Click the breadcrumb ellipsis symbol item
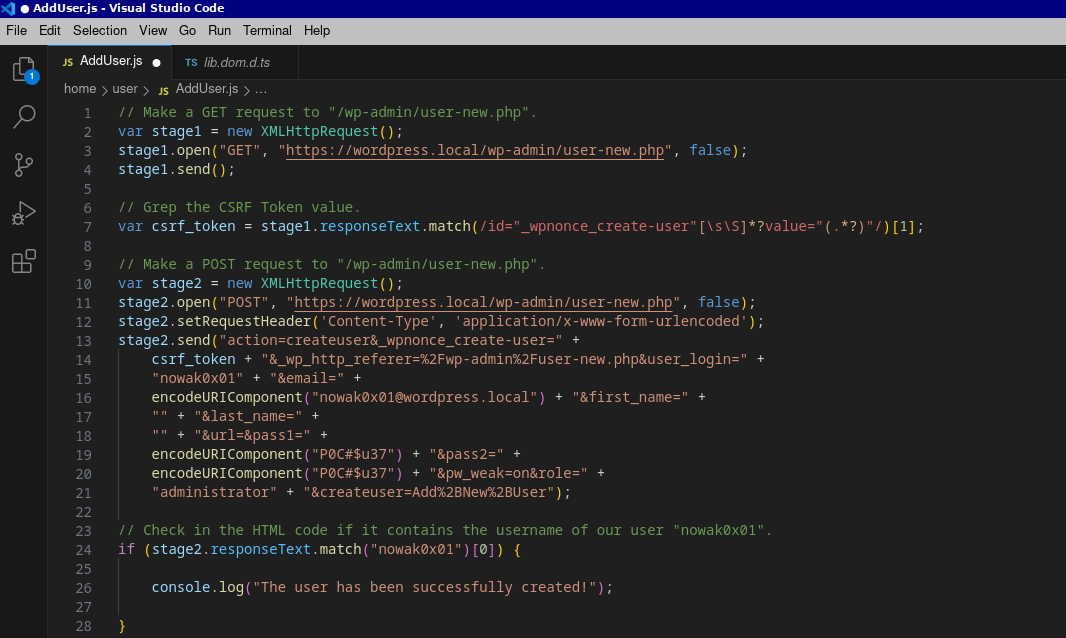The image size is (1066, 638). pos(260,89)
